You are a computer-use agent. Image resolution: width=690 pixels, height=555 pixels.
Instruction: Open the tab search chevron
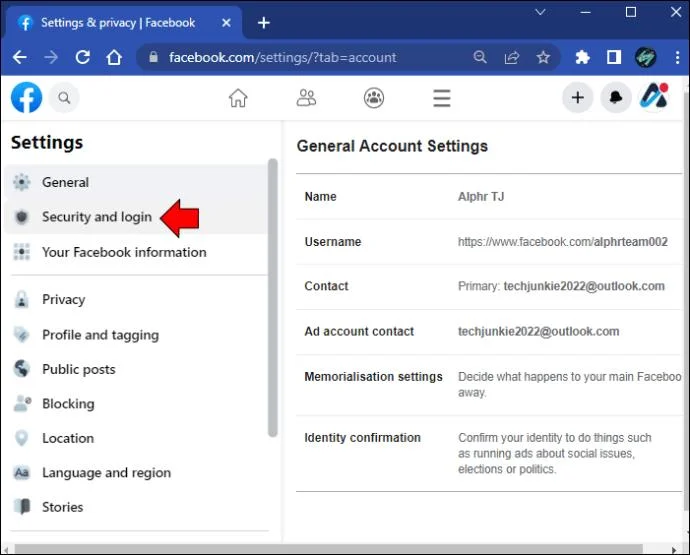(540, 12)
